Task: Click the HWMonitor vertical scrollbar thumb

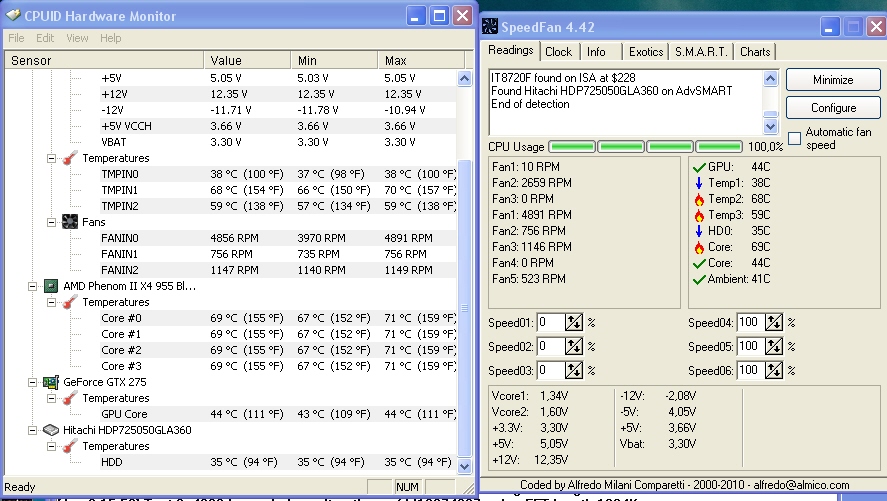Action: 464,308
